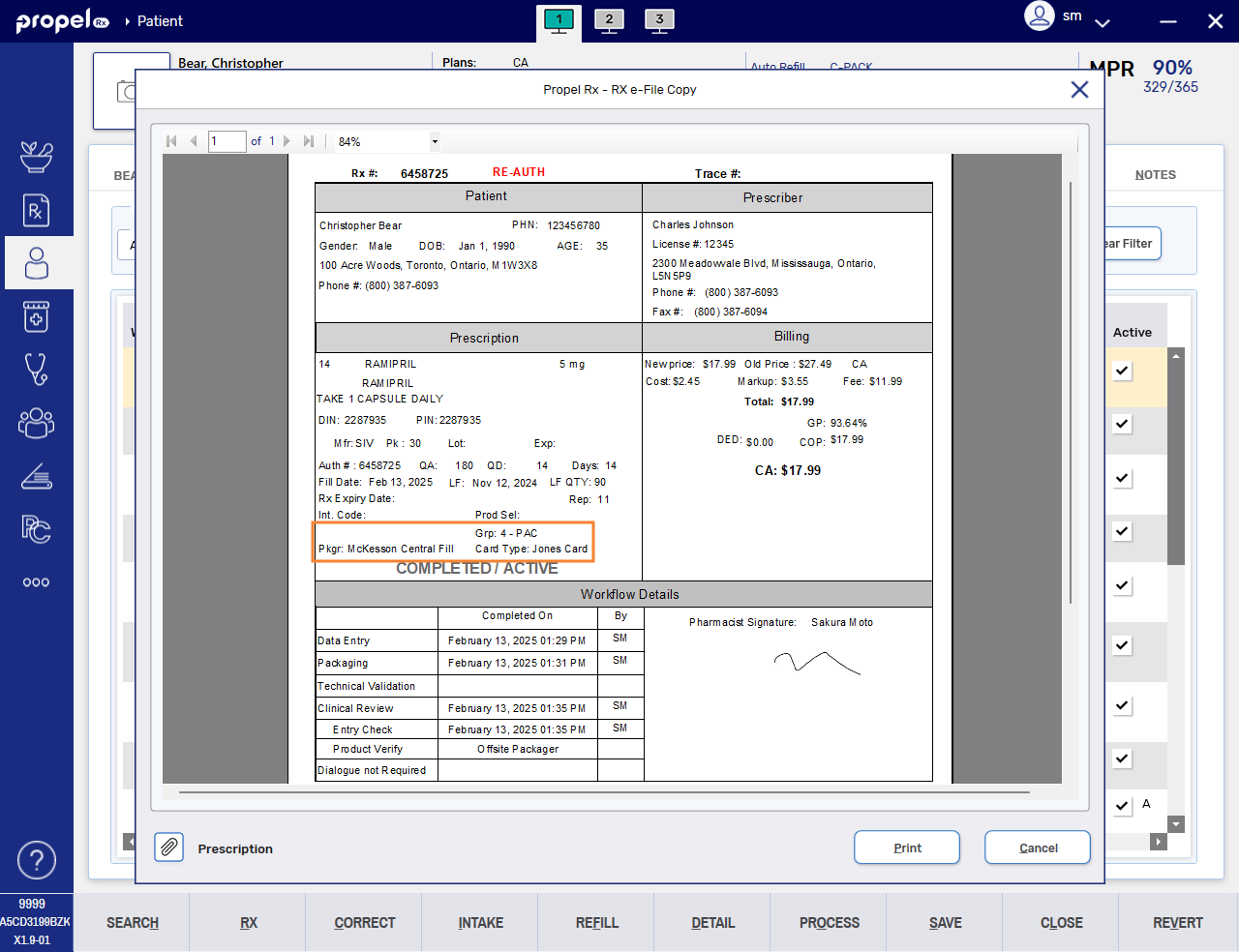
Task: Click profile grid scroll right arrow
Action: pos(1159,842)
